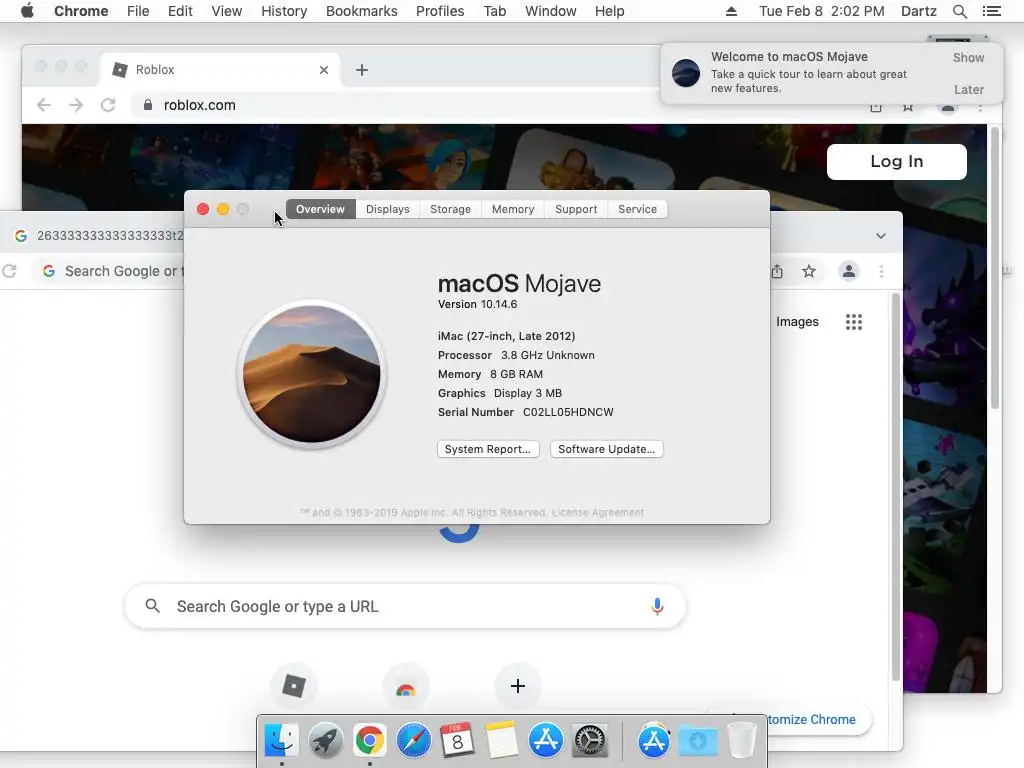Close the Roblox tab
This screenshot has width=1024, height=768.
pos(324,70)
